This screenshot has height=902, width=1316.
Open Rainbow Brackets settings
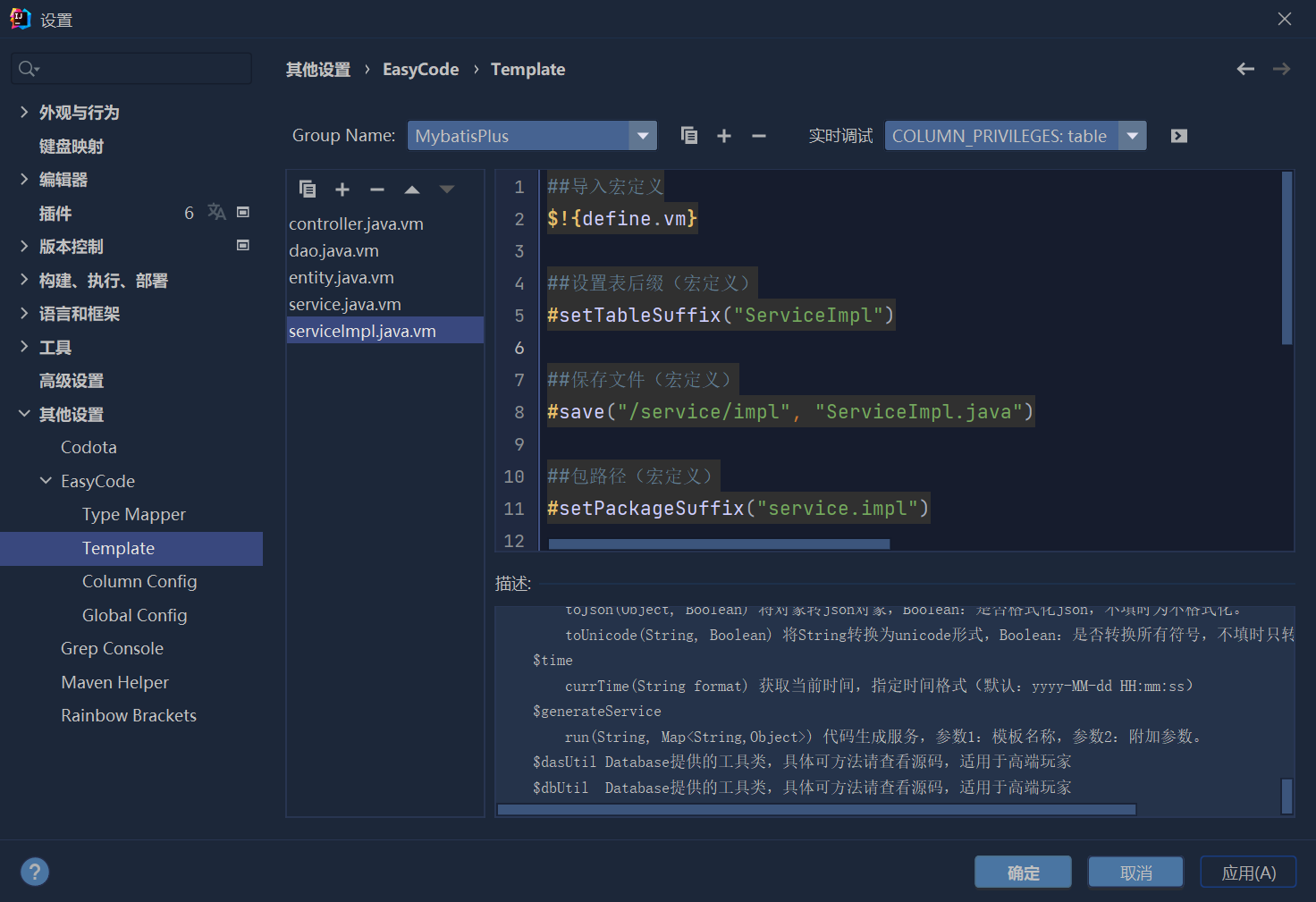[x=129, y=715]
